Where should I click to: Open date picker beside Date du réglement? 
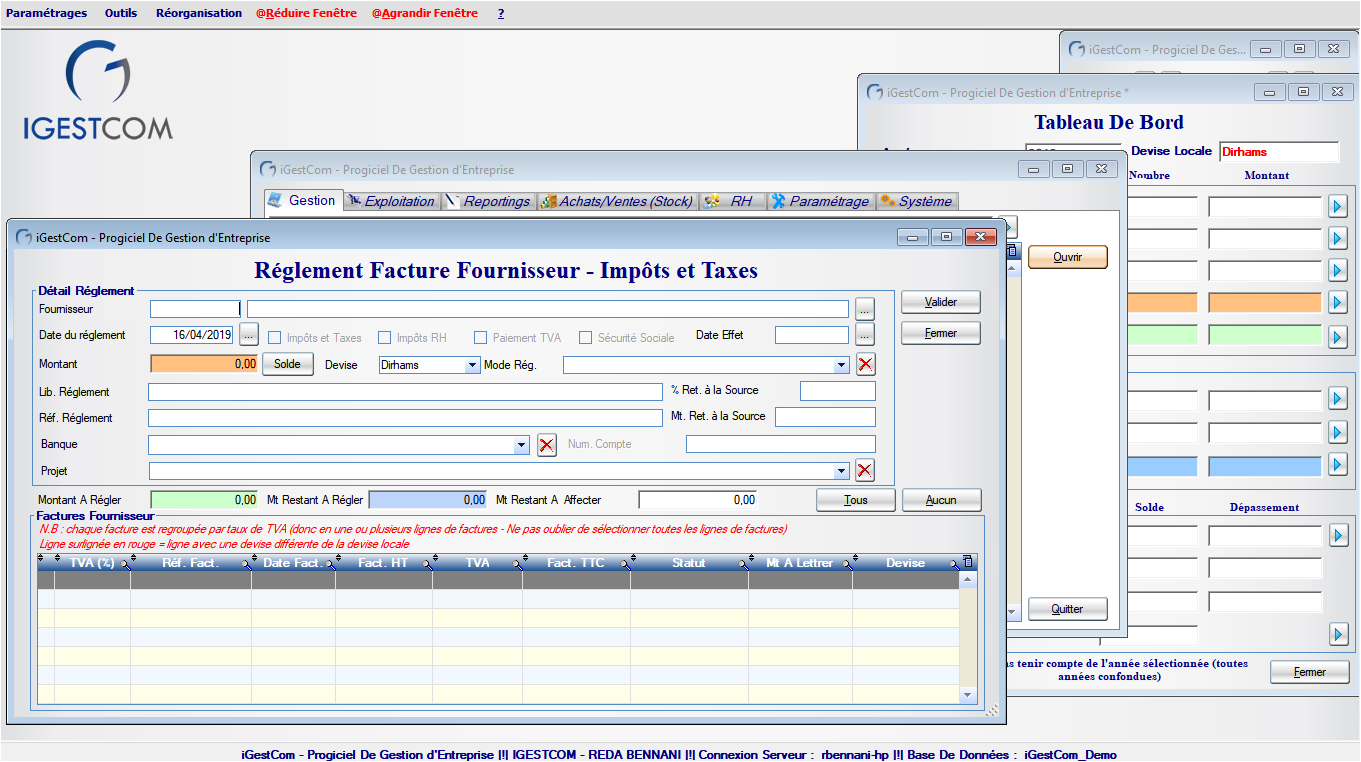pos(249,334)
